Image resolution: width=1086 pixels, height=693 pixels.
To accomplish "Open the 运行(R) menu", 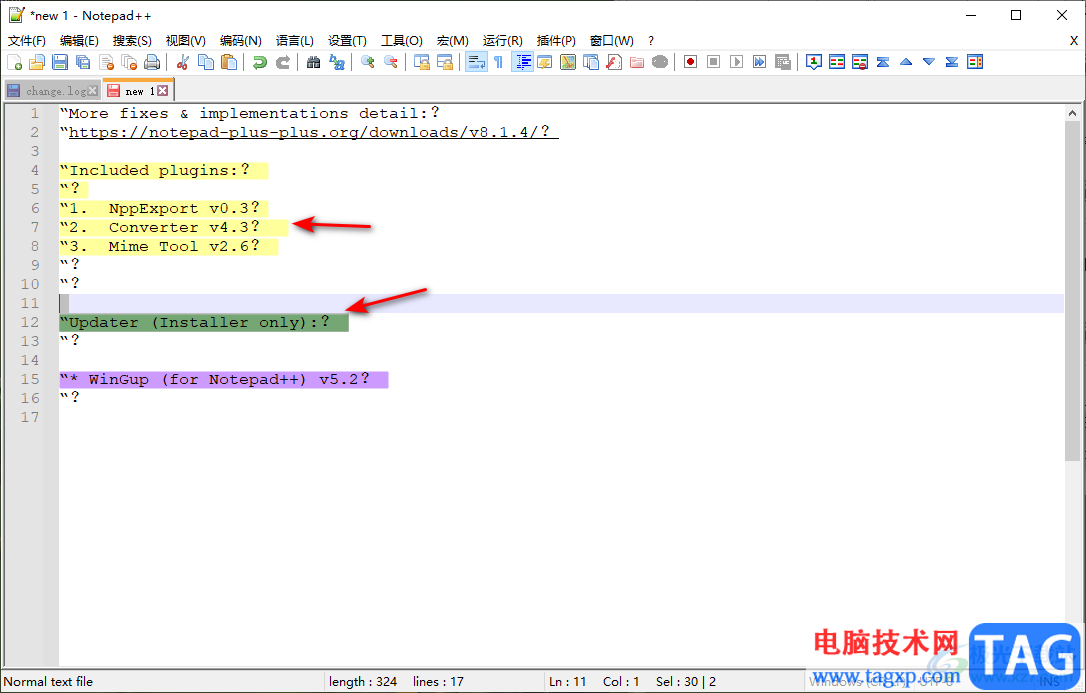I will 503,41.
